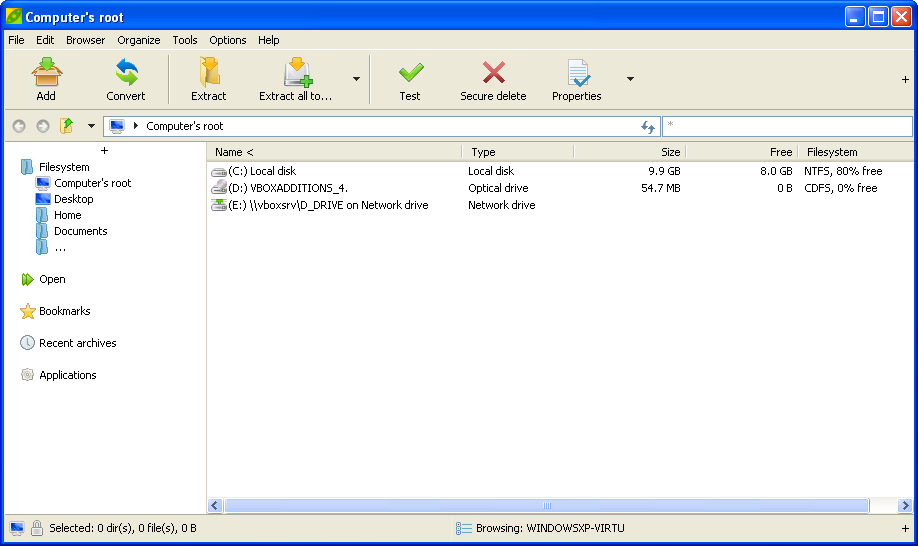Image resolution: width=918 pixels, height=546 pixels.
Task: Click the scrollbar left arrow
Action: tap(215, 505)
